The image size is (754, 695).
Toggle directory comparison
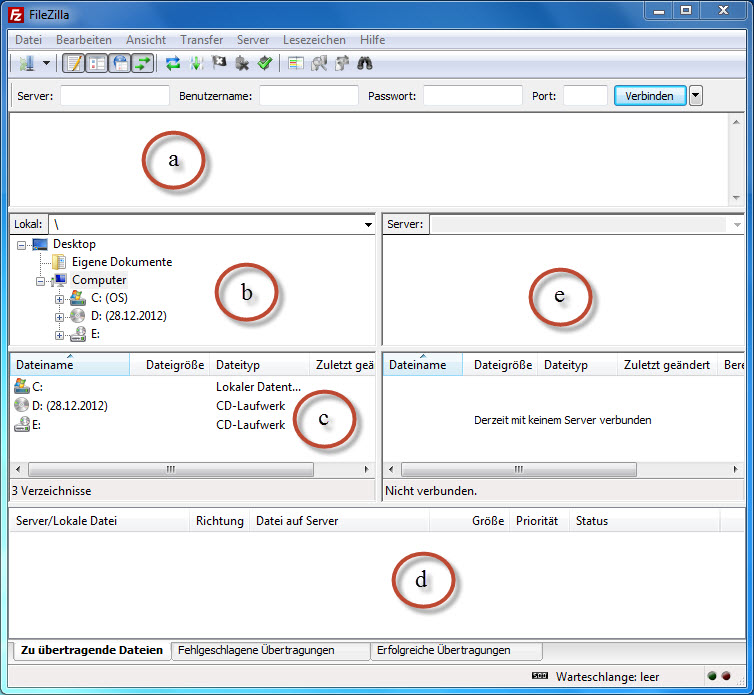[x=318, y=63]
